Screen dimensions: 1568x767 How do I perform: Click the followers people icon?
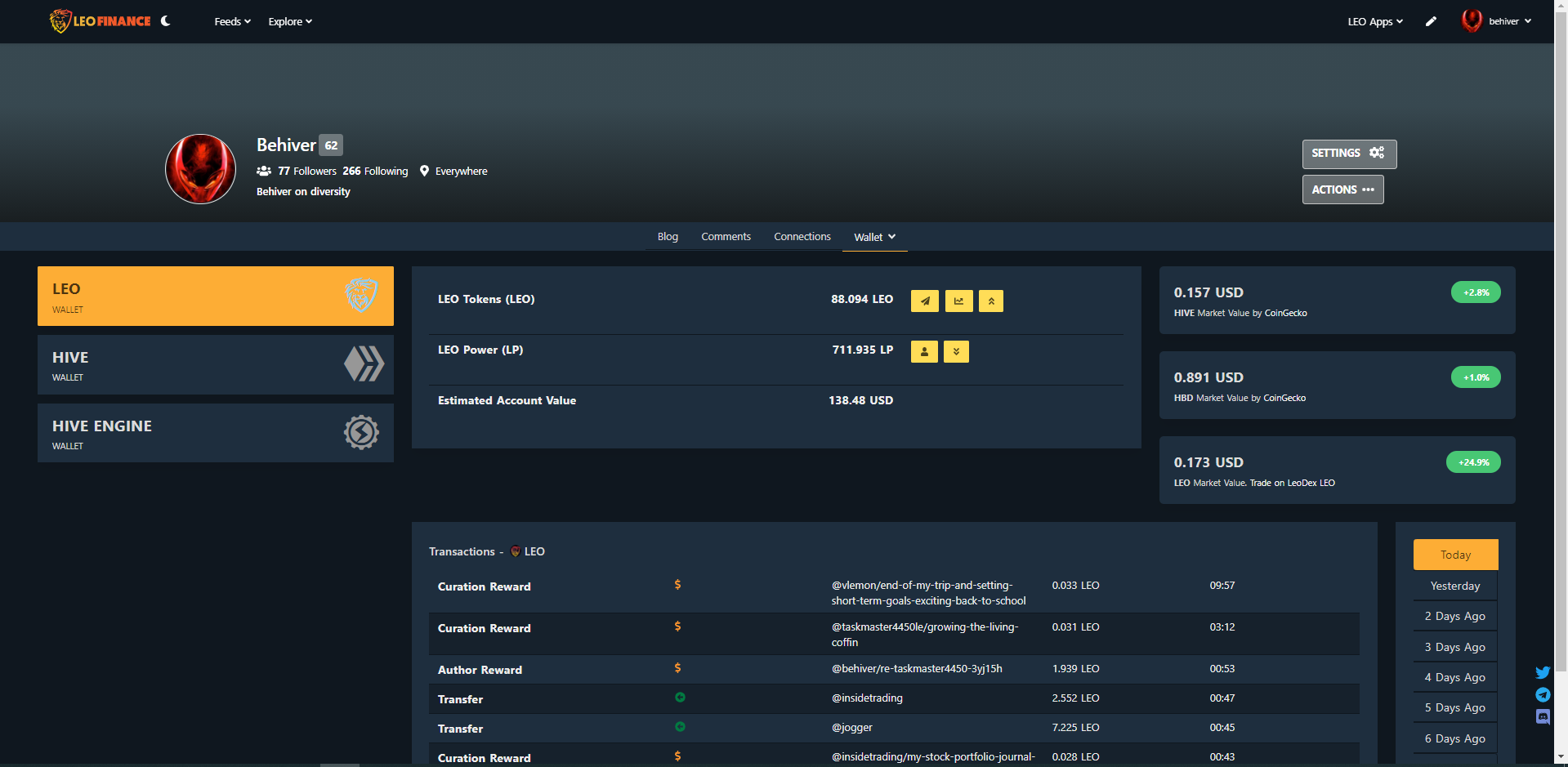point(264,171)
